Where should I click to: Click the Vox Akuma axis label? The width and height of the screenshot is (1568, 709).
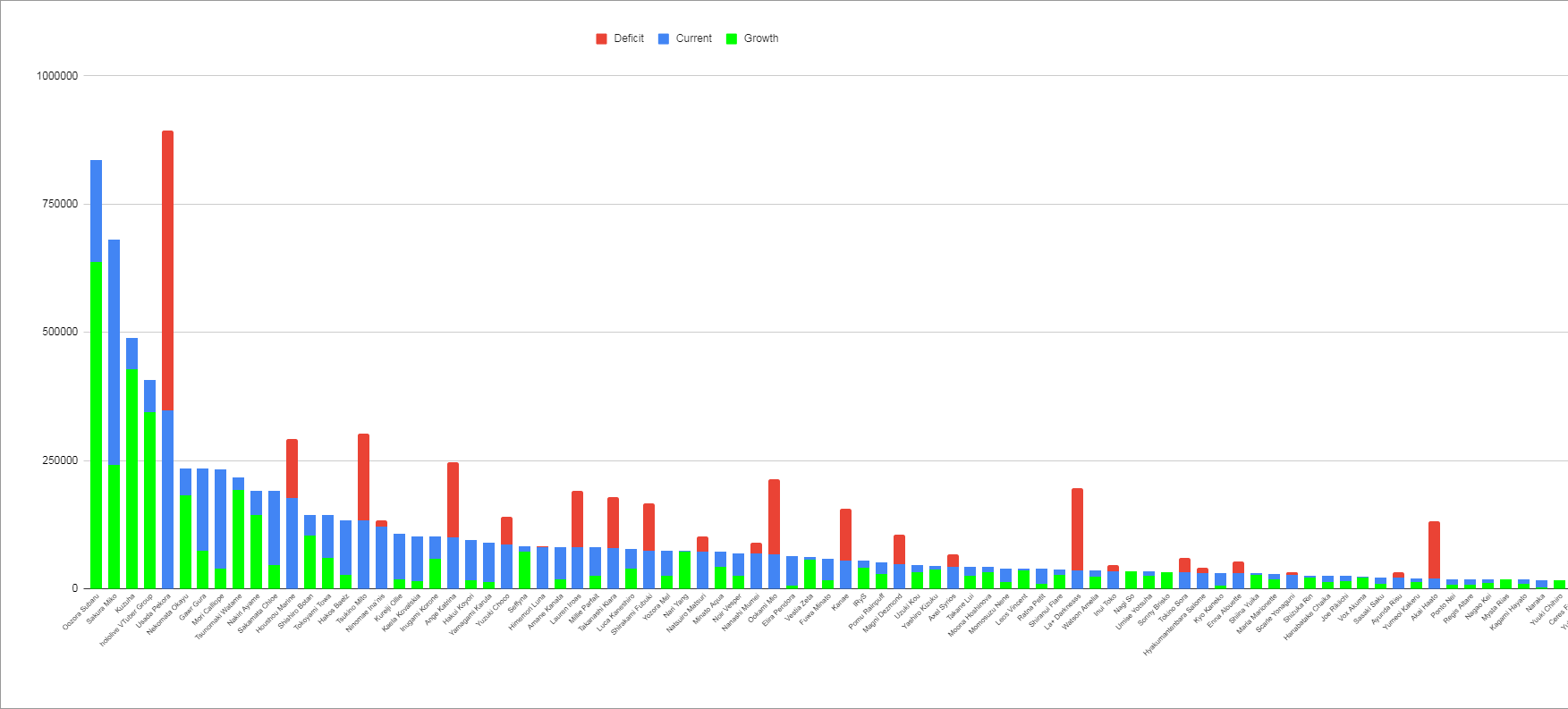tap(1352, 608)
